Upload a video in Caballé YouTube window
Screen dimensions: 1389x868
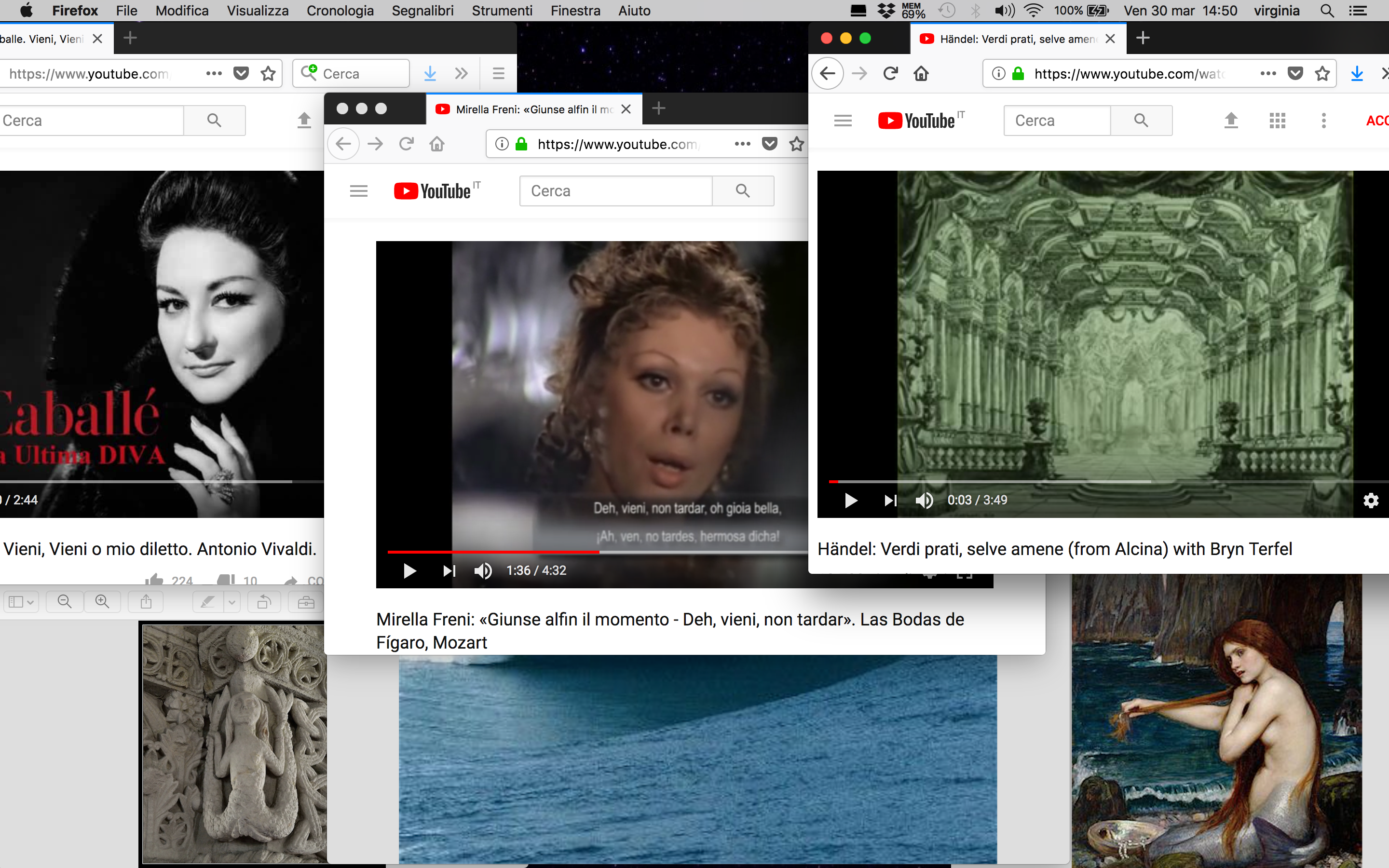(x=304, y=121)
